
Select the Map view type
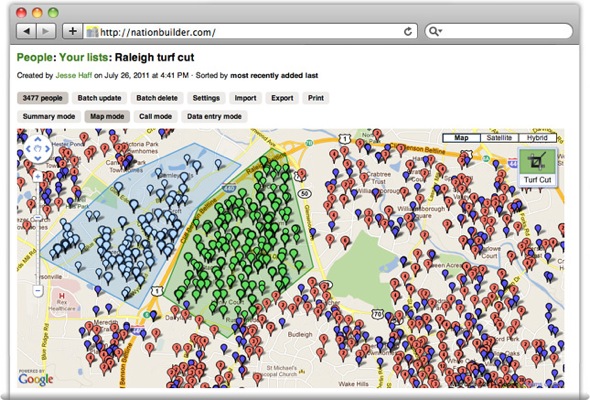pos(461,138)
